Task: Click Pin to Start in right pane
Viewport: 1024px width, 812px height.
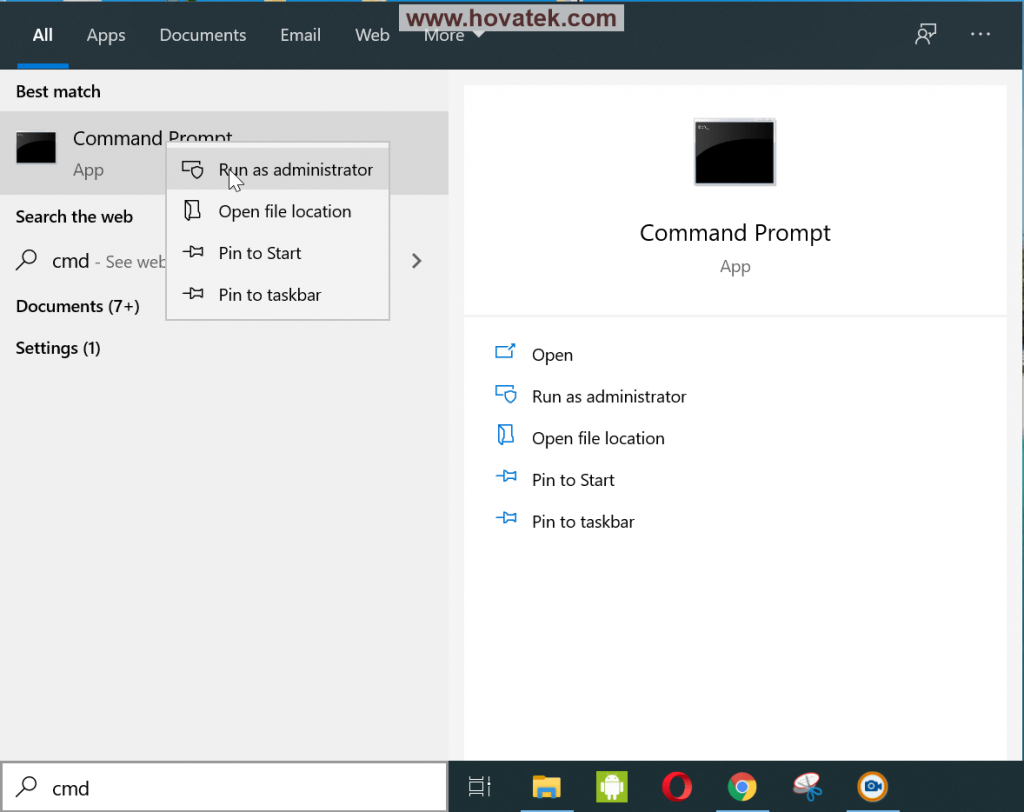Action: click(573, 480)
